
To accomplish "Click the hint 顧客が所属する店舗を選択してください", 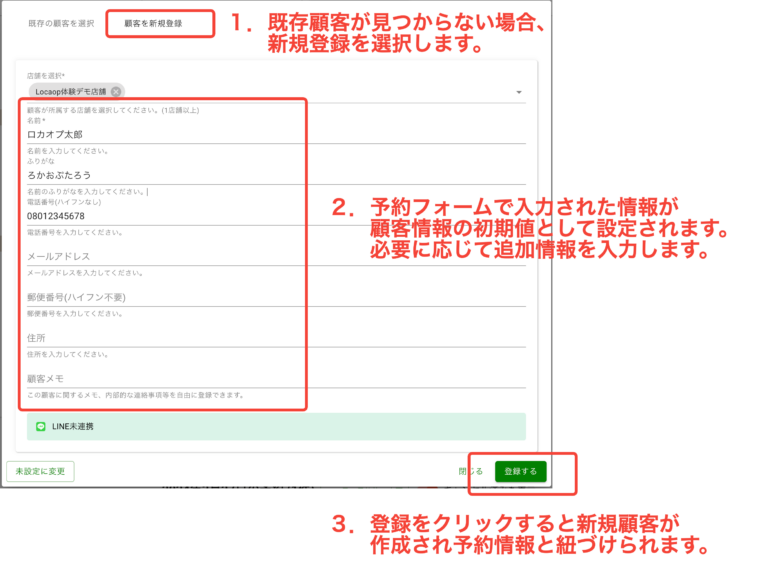I will click(113, 110).
